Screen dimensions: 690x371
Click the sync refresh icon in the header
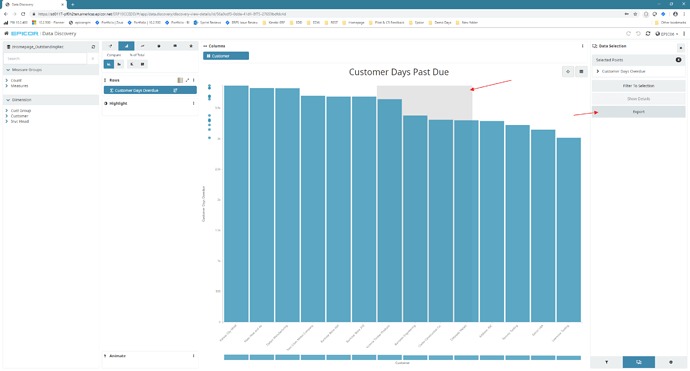click(648, 33)
